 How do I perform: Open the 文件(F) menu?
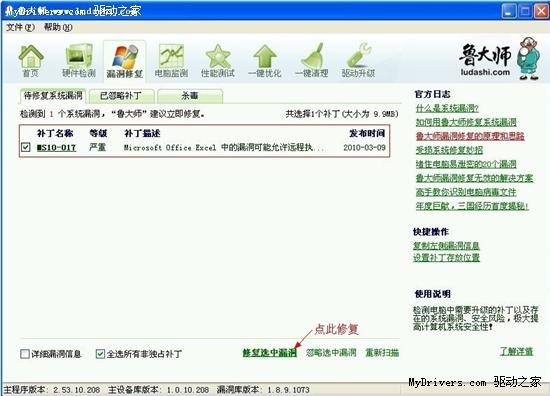click(x=20, y=27)
